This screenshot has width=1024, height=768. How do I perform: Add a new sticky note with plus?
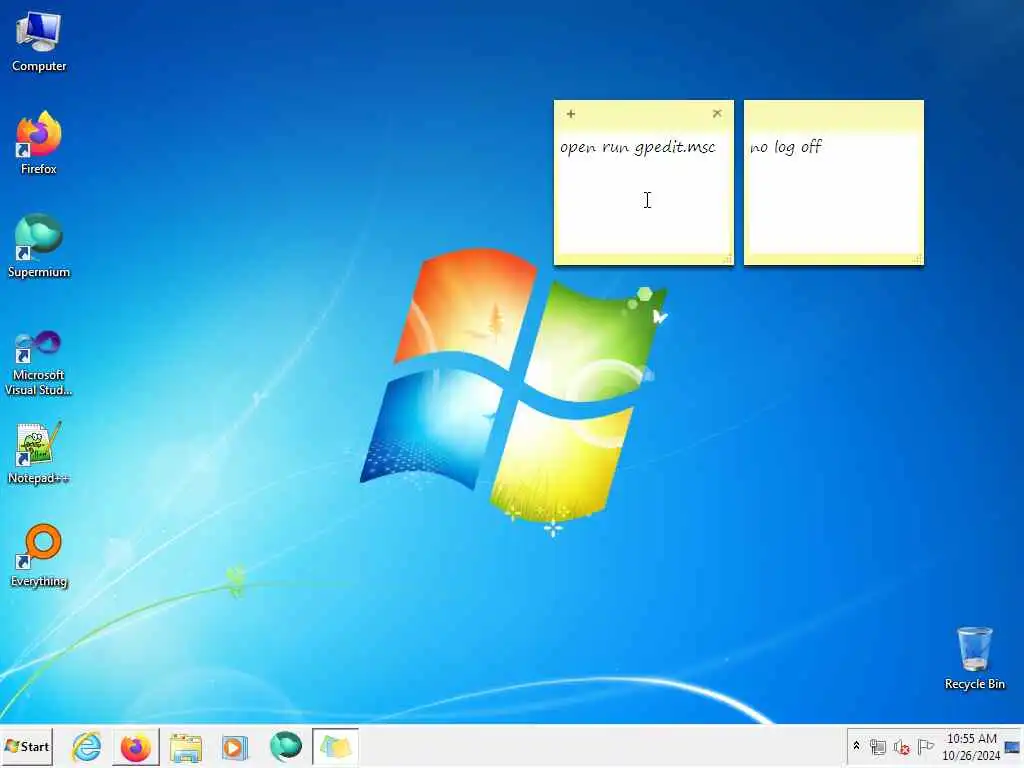571,114
